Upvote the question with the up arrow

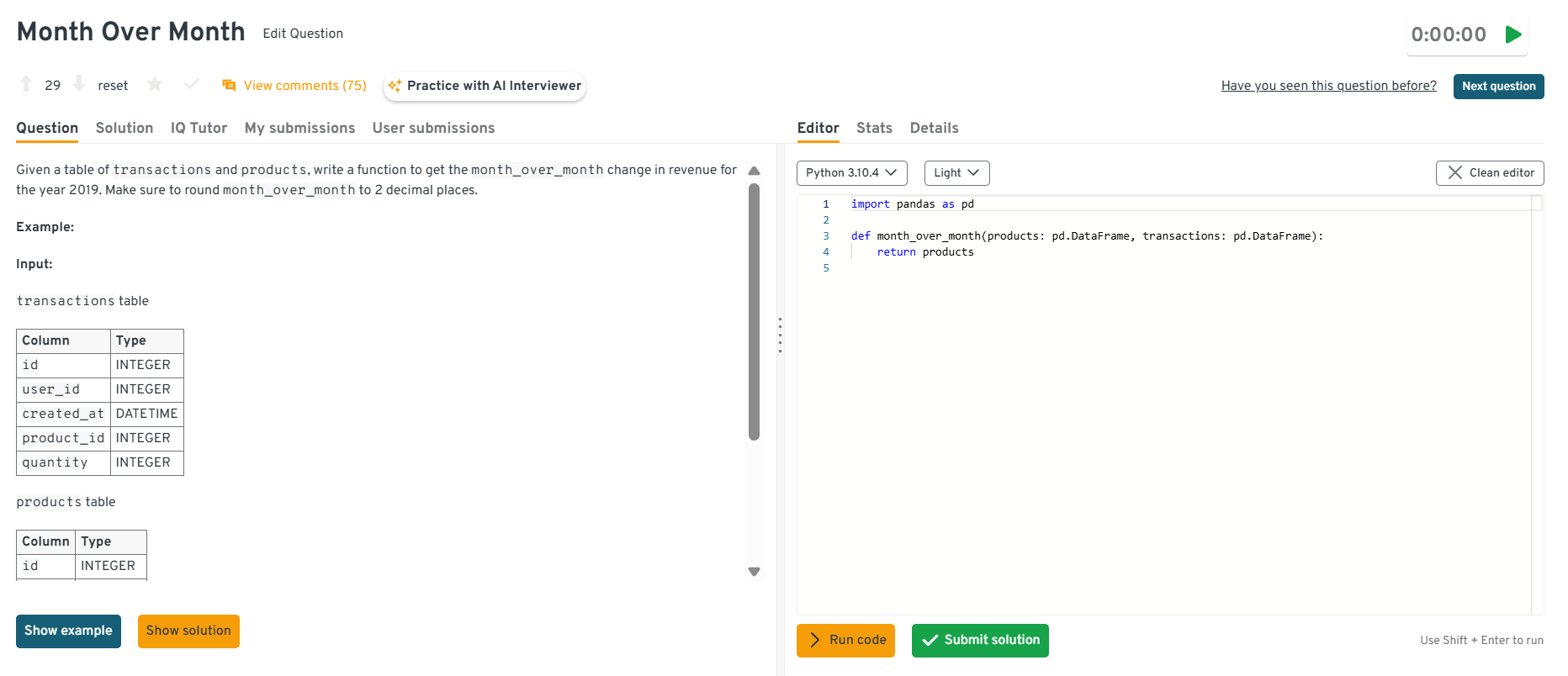pos(26,84)
